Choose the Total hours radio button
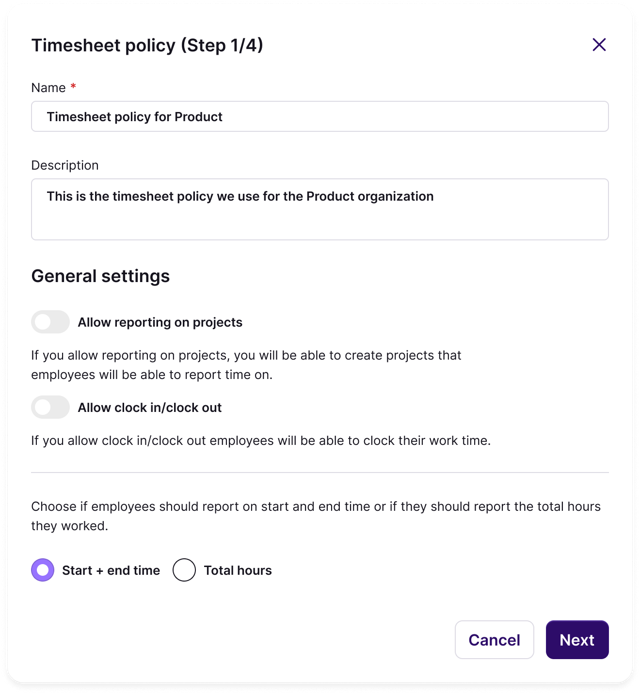 coord(184,570)
